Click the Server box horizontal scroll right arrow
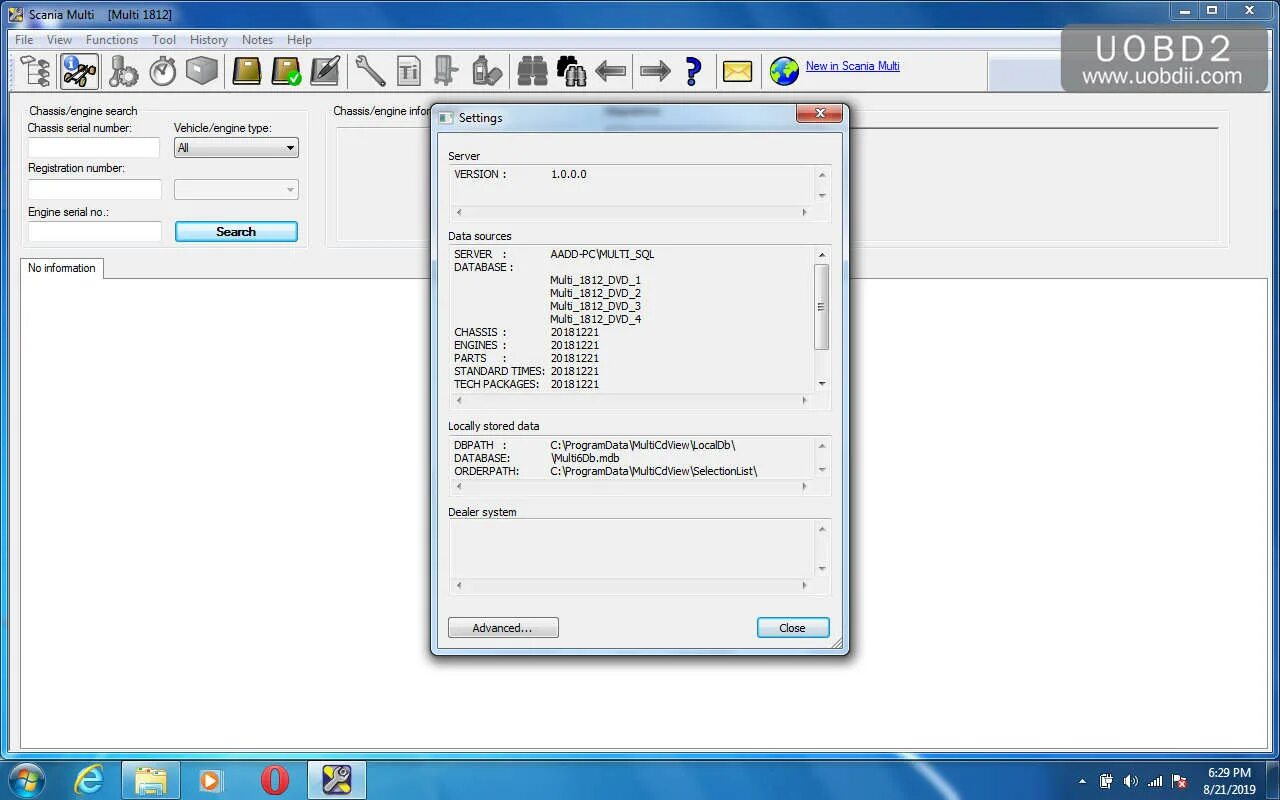1280x800 pixels. coord(804,212)
